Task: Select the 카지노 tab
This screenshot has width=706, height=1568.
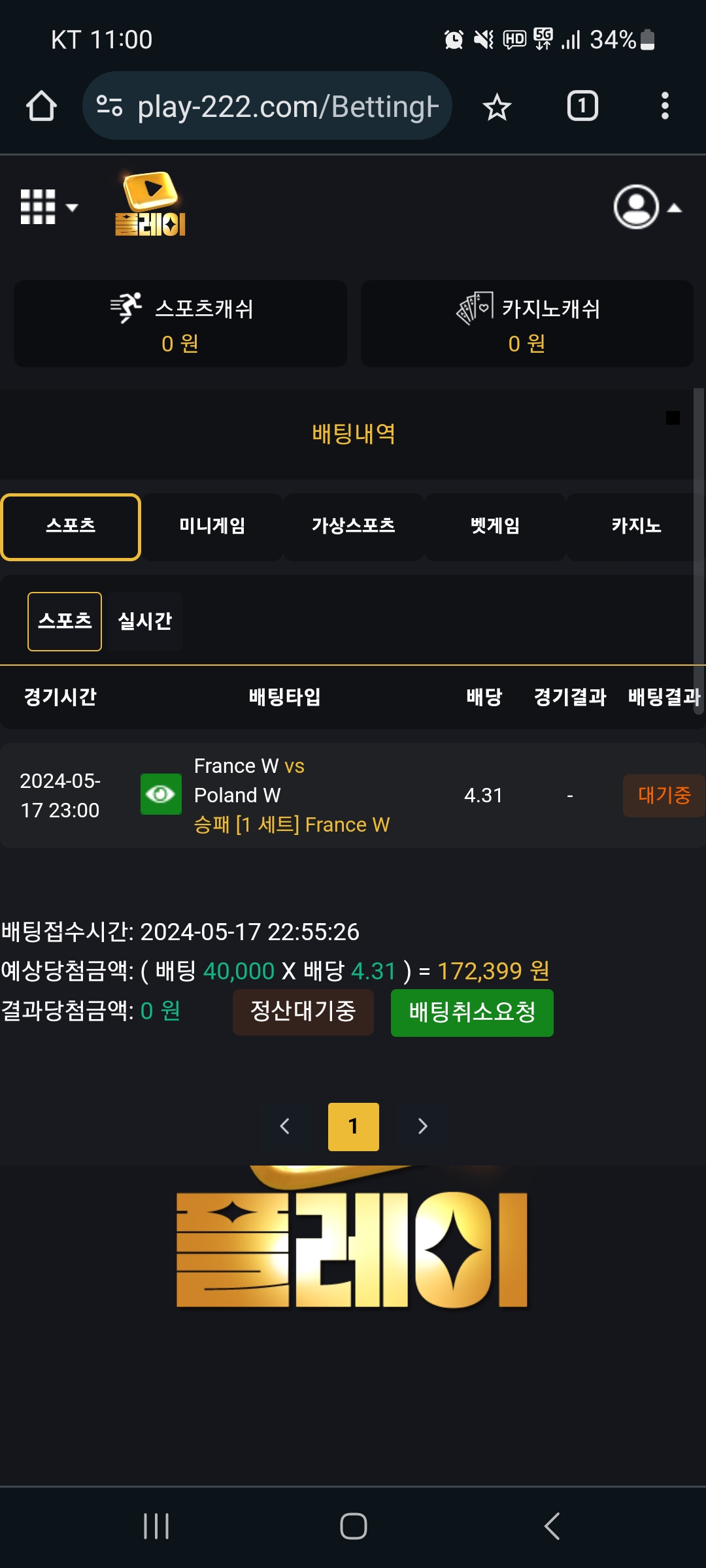Action: tap(635, 527)
